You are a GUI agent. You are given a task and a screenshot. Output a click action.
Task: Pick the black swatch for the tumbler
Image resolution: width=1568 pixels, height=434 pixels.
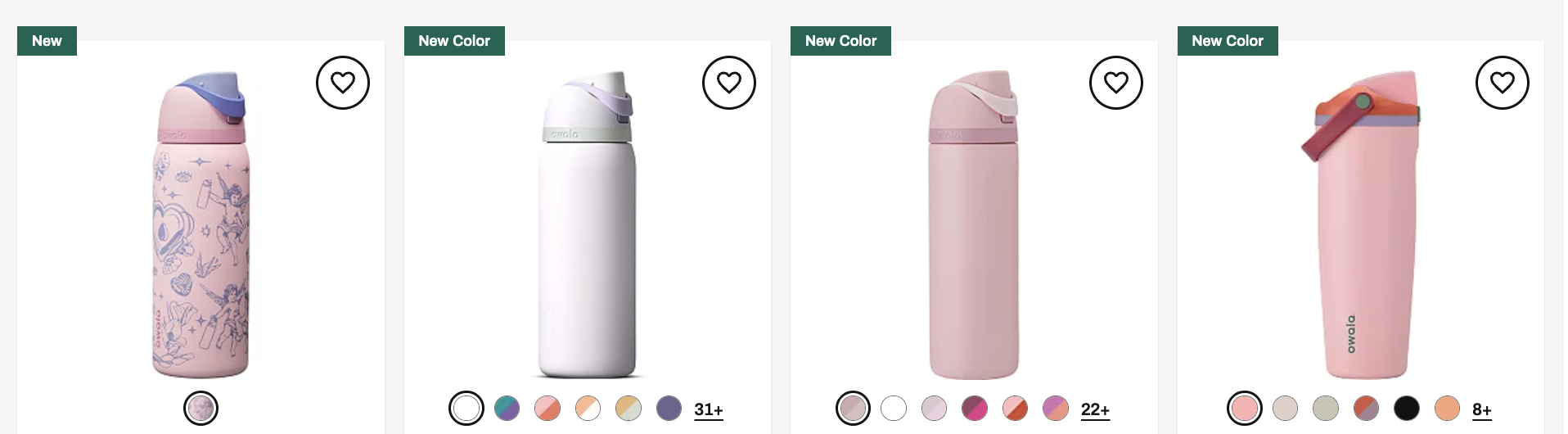click(1407, 408)
